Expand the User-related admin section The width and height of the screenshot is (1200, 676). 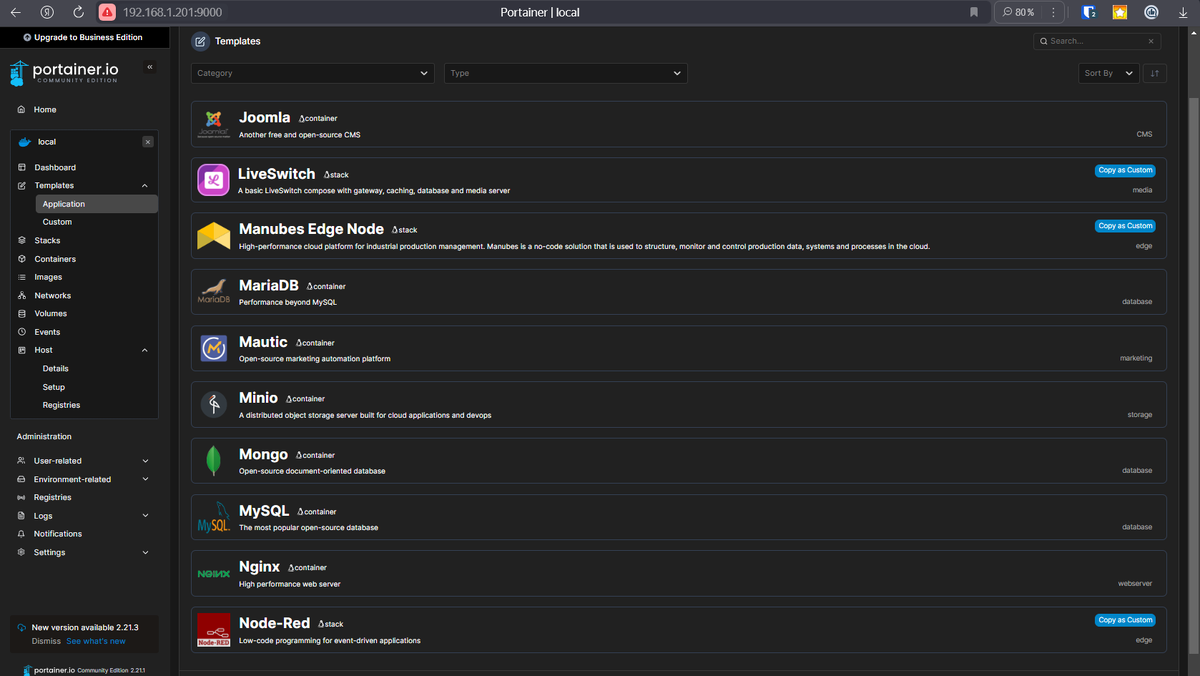click(84, 461)
